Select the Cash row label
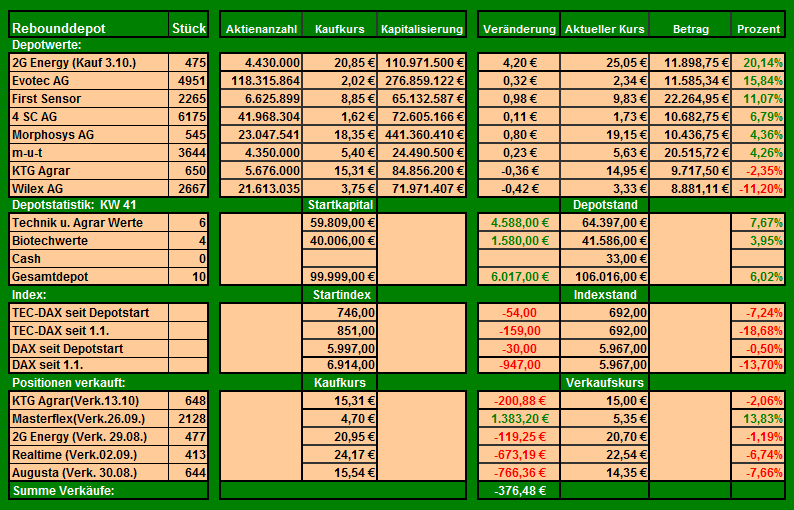 pos(89,259)
